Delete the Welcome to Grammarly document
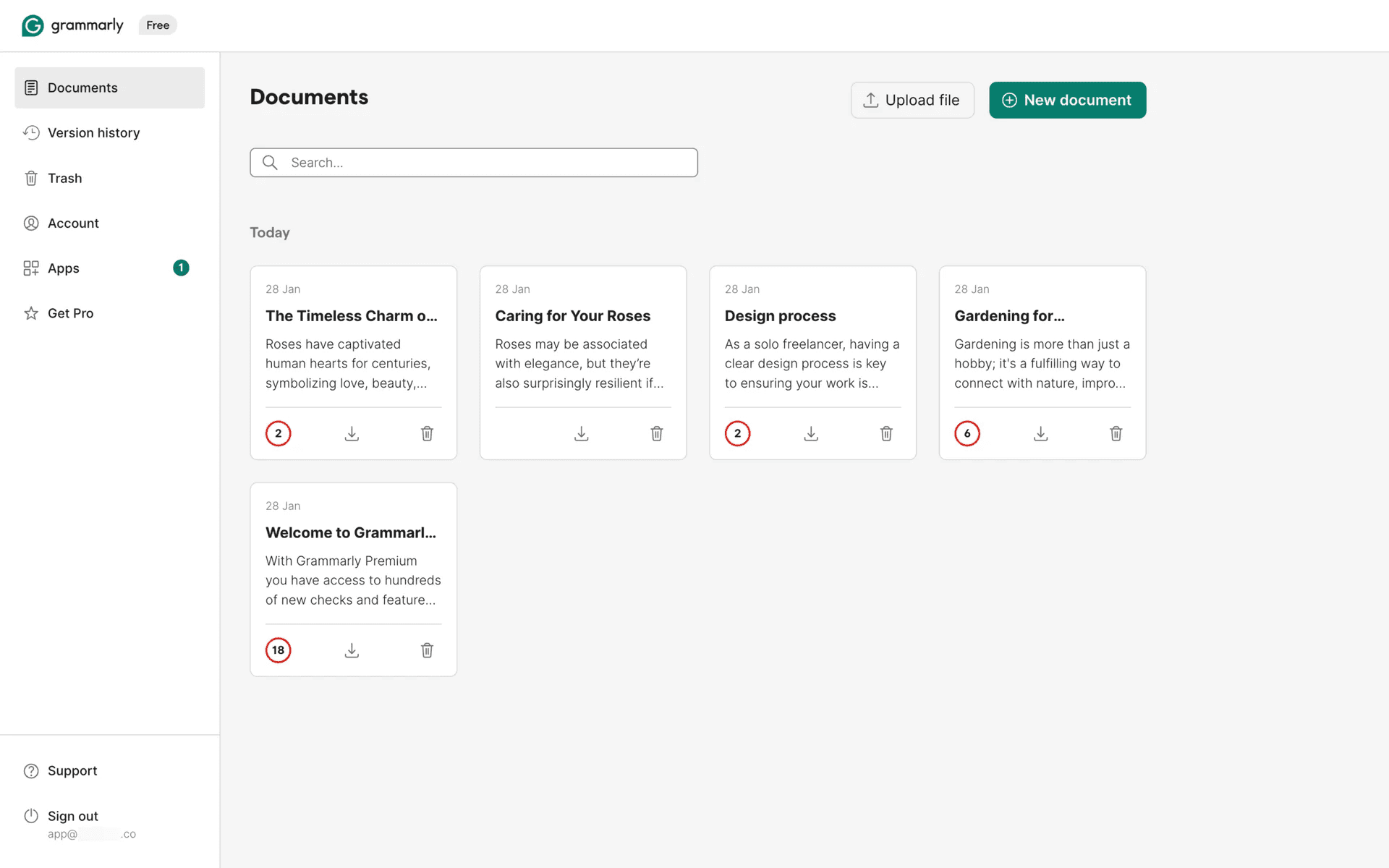Viewport: 1389px width, 868px height. [427, 650]
